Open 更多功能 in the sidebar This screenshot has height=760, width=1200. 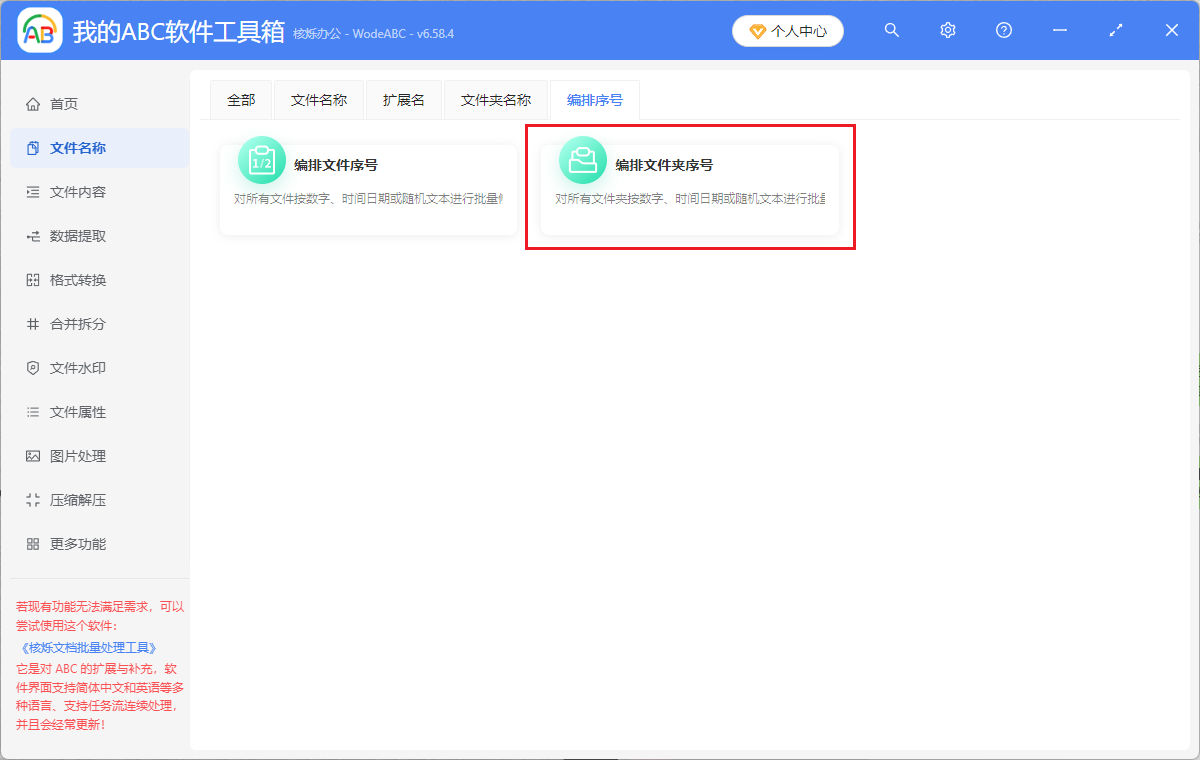78,544
